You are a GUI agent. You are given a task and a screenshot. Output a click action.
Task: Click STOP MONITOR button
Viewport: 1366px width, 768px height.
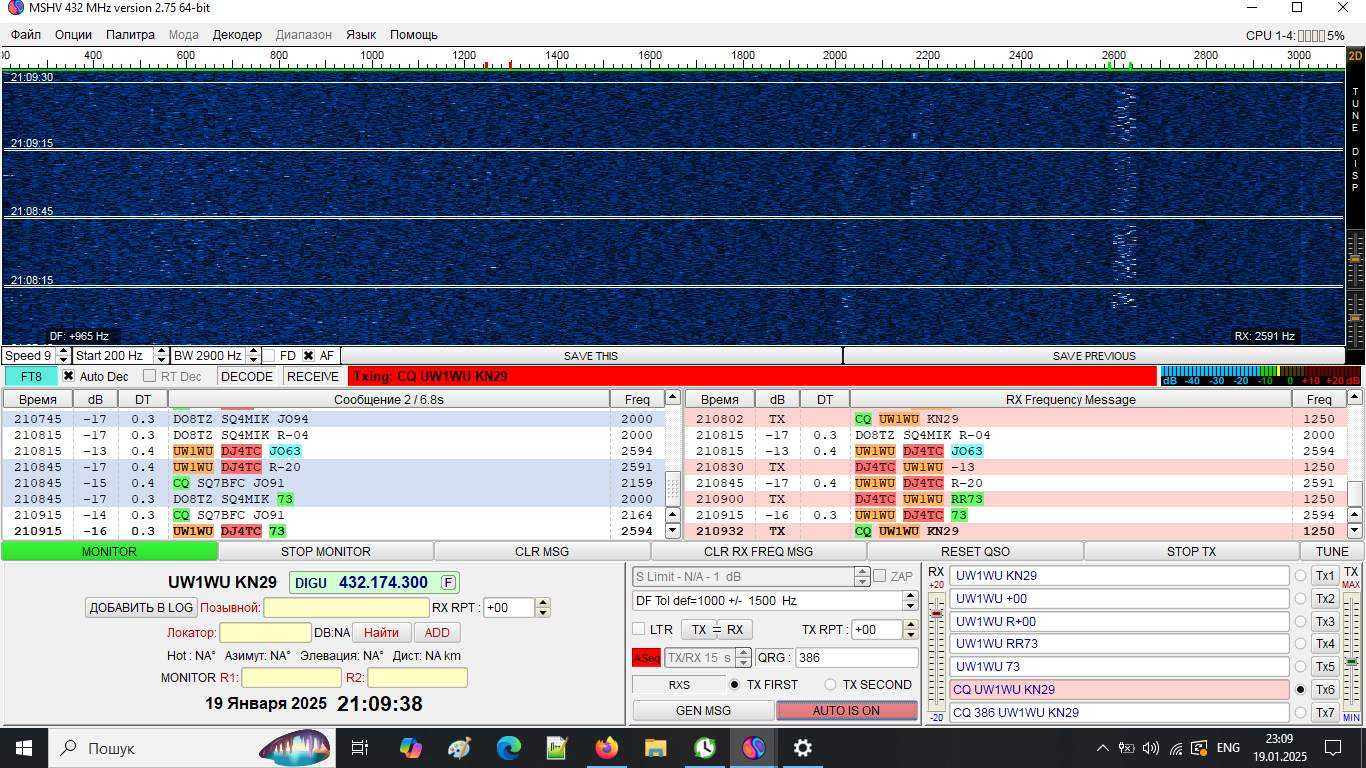(x=326, y=551)
